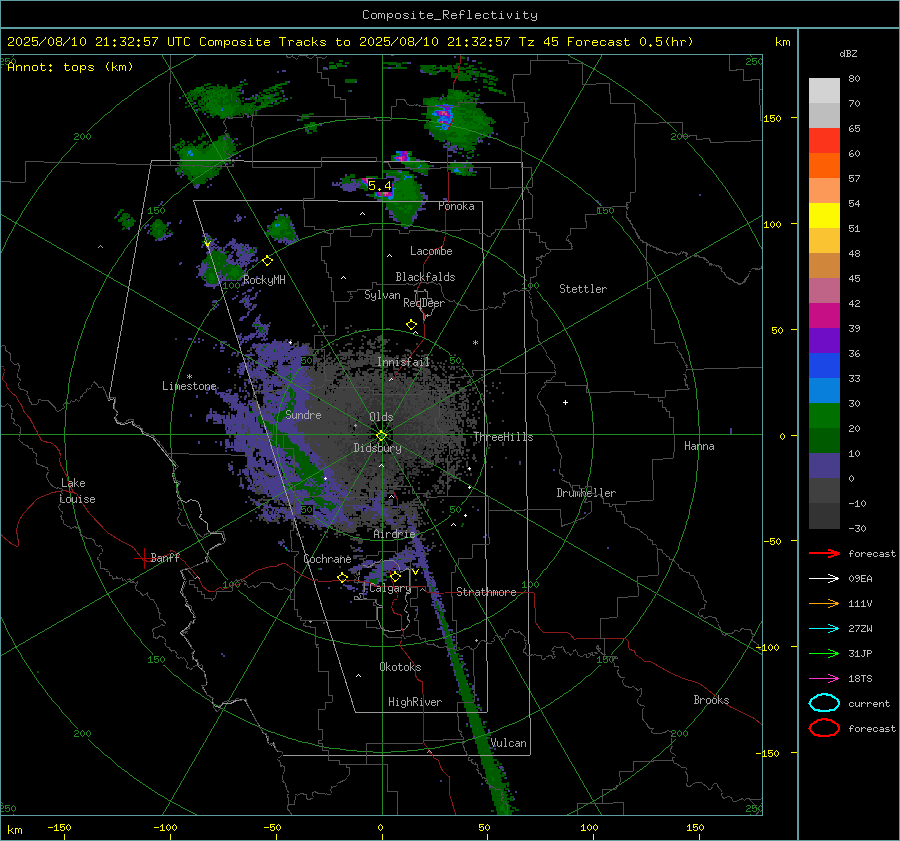The image size is (900, 841).
Task: Click the Lake Louise label
Action: coord(77,491)
